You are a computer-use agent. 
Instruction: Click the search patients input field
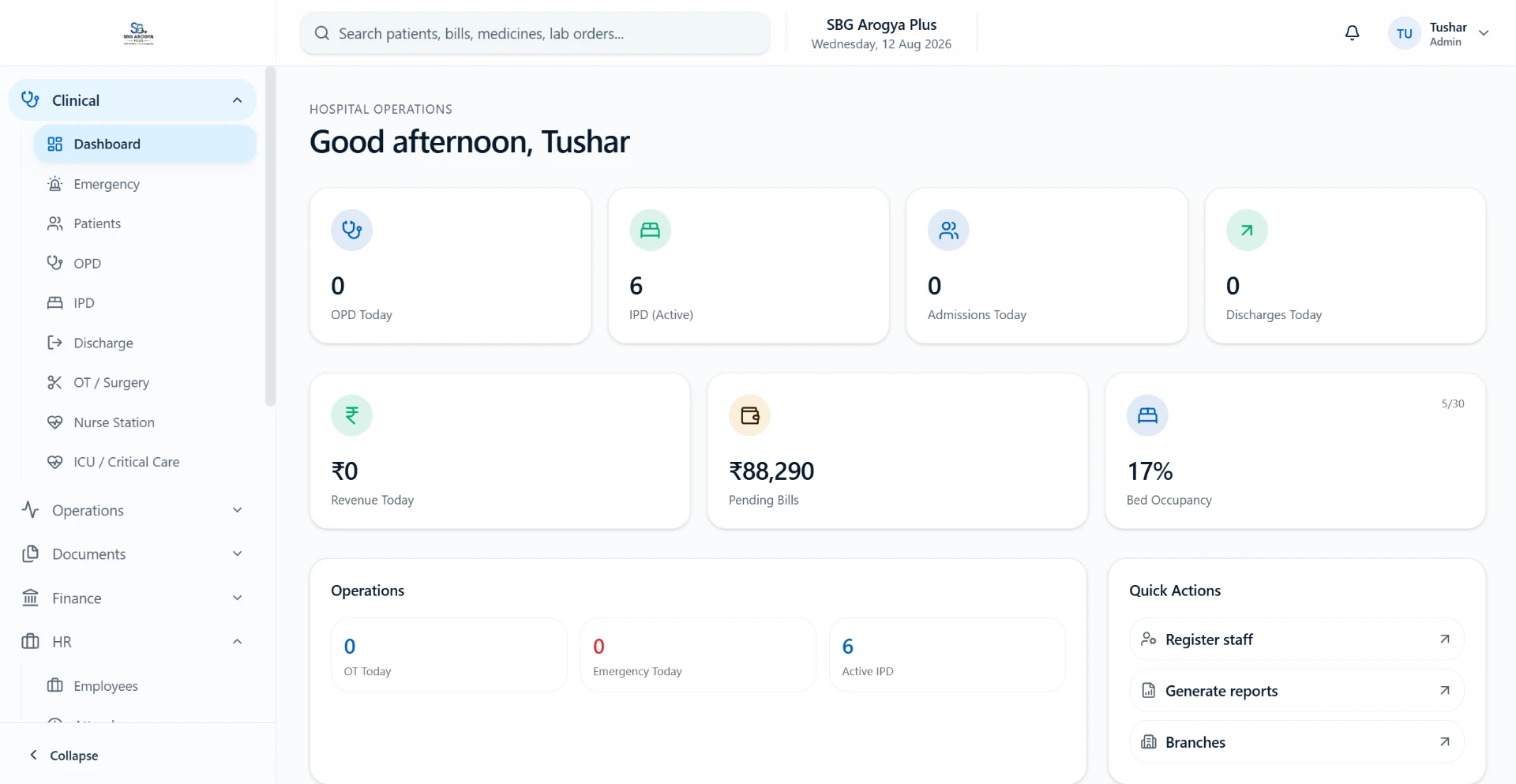tap(535, 33)
